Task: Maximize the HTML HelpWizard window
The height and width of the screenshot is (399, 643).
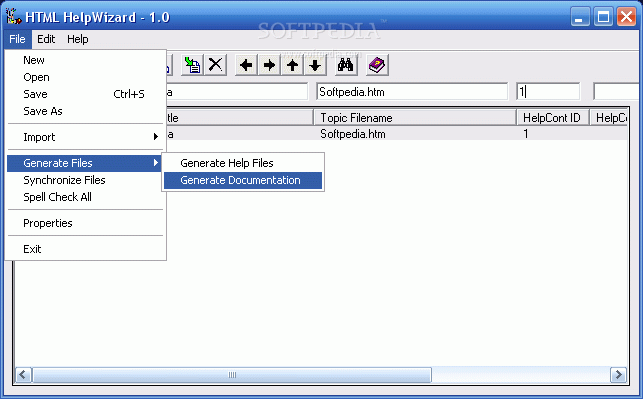Action: (x=603, y=17)
